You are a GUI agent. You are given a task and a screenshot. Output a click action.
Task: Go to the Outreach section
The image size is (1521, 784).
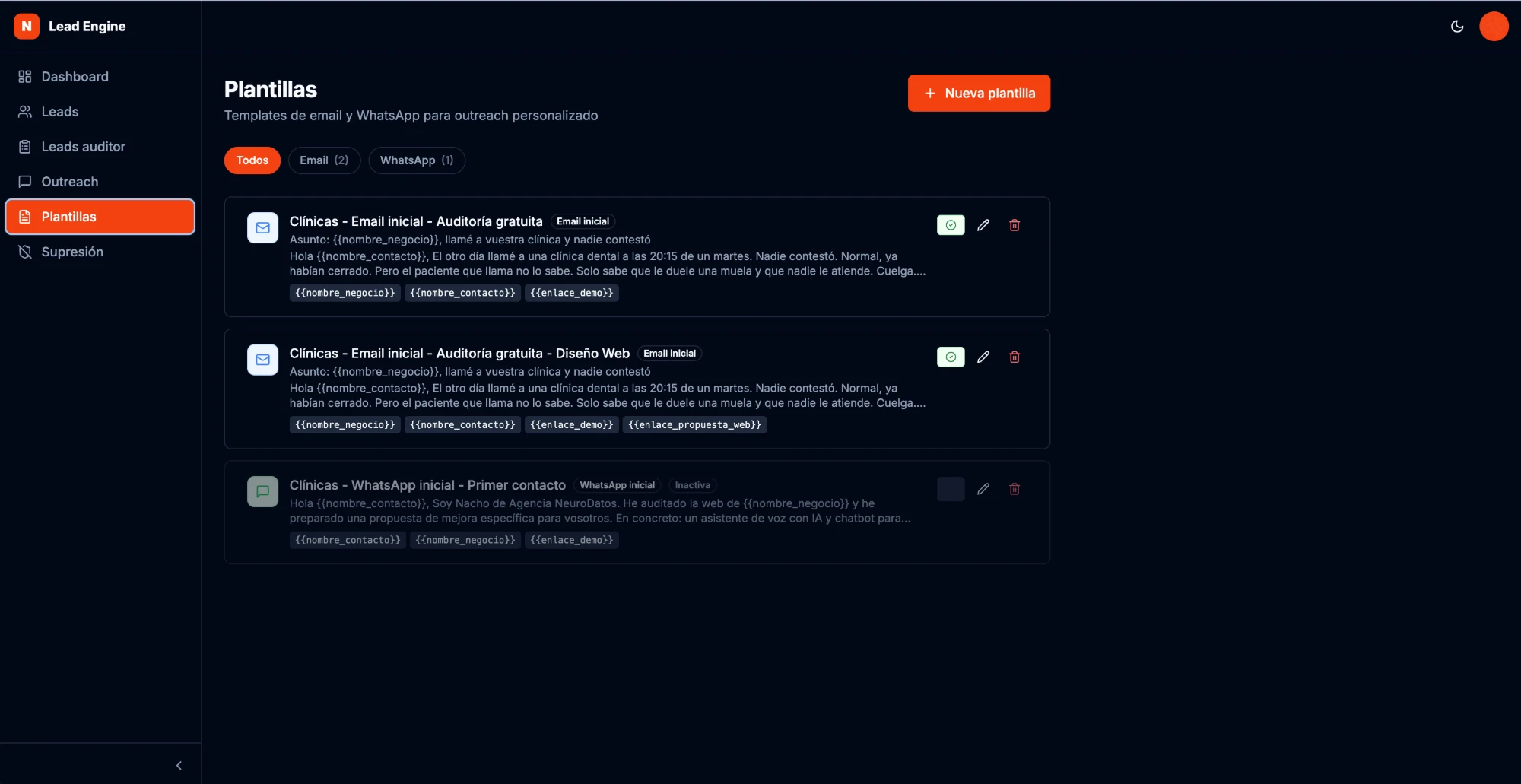[x=100, y=182]
